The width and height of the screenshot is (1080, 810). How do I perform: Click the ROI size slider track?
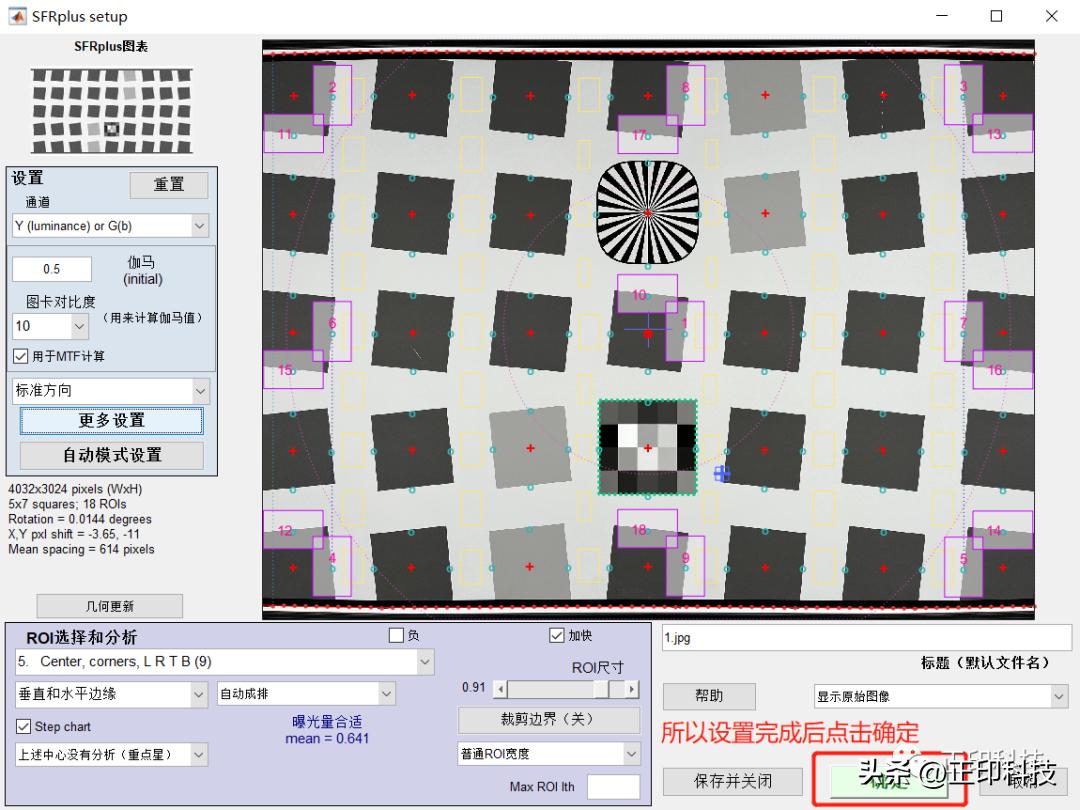[550, 689]
